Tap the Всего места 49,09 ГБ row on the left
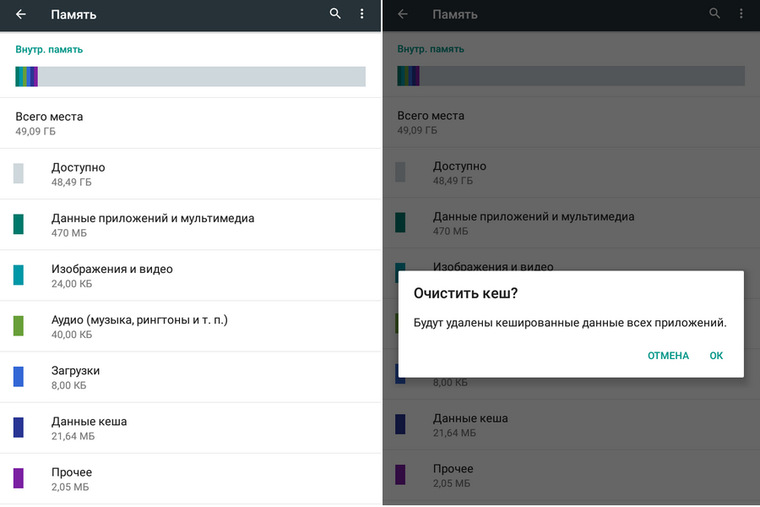Image resolution: width=760 pixels, height=507 pixels. tap(190, 124)
